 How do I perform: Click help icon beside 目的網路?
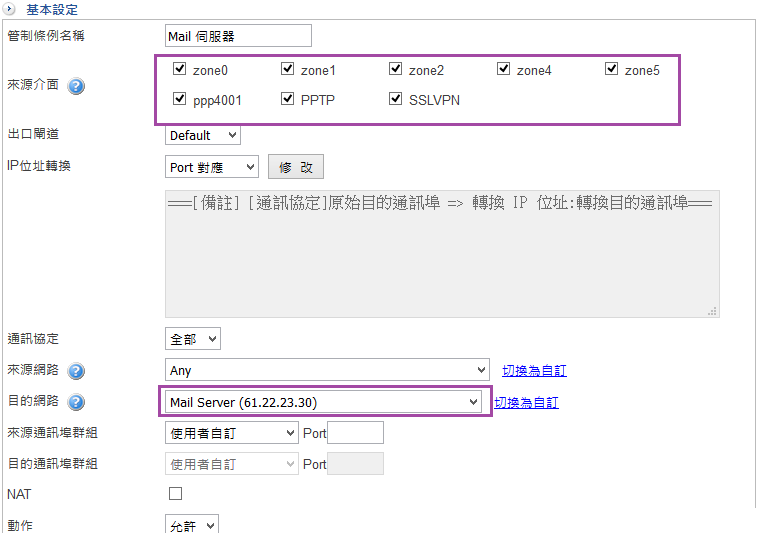coord(76,403)
